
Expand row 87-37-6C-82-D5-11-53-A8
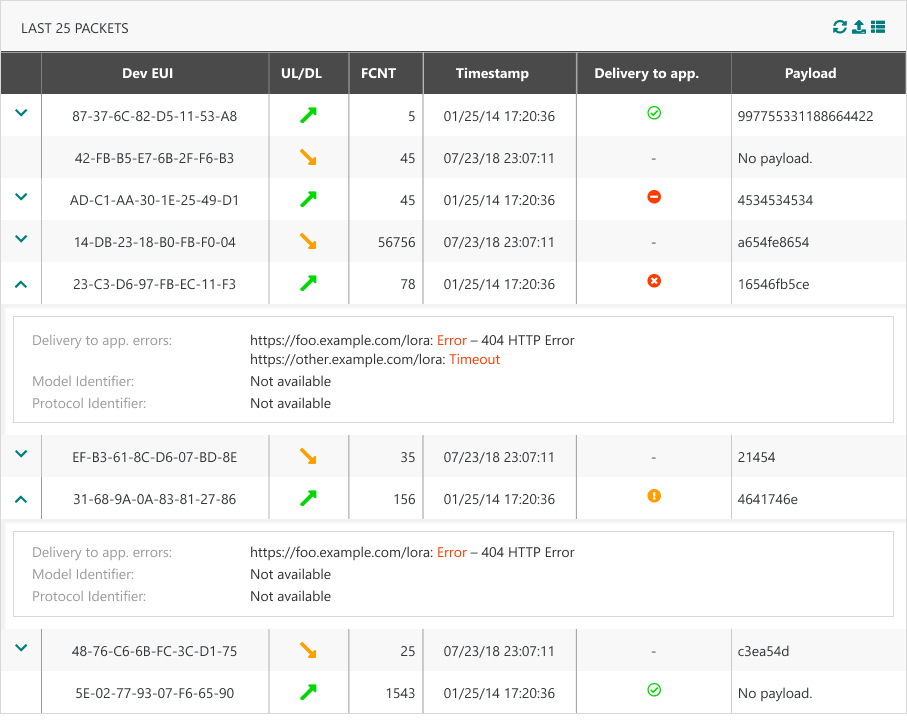click(21, 113)
